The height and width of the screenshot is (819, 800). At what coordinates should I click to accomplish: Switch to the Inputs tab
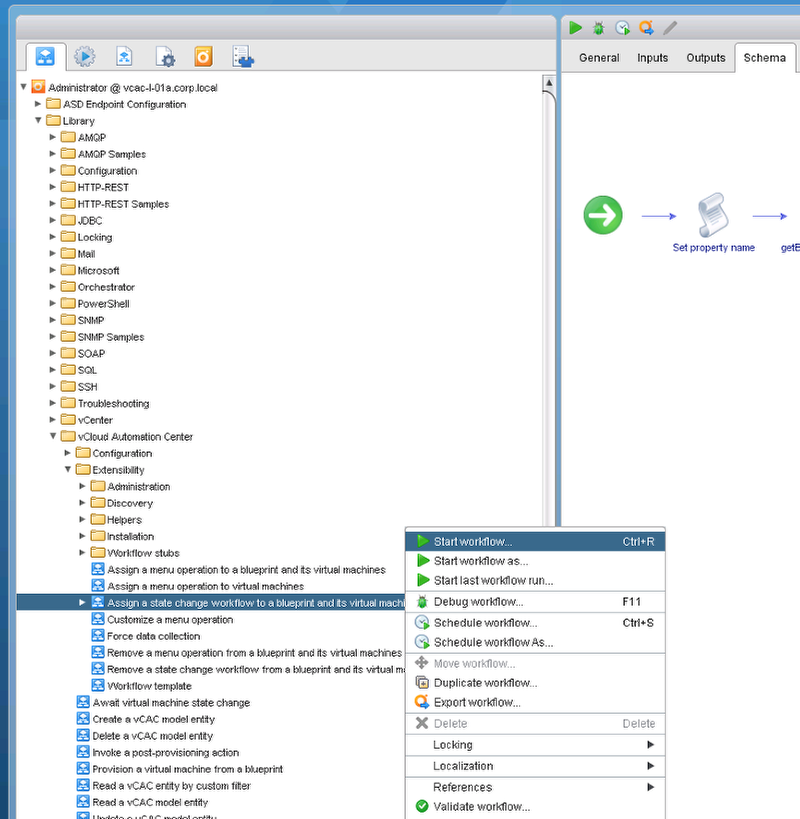(652, 58)
